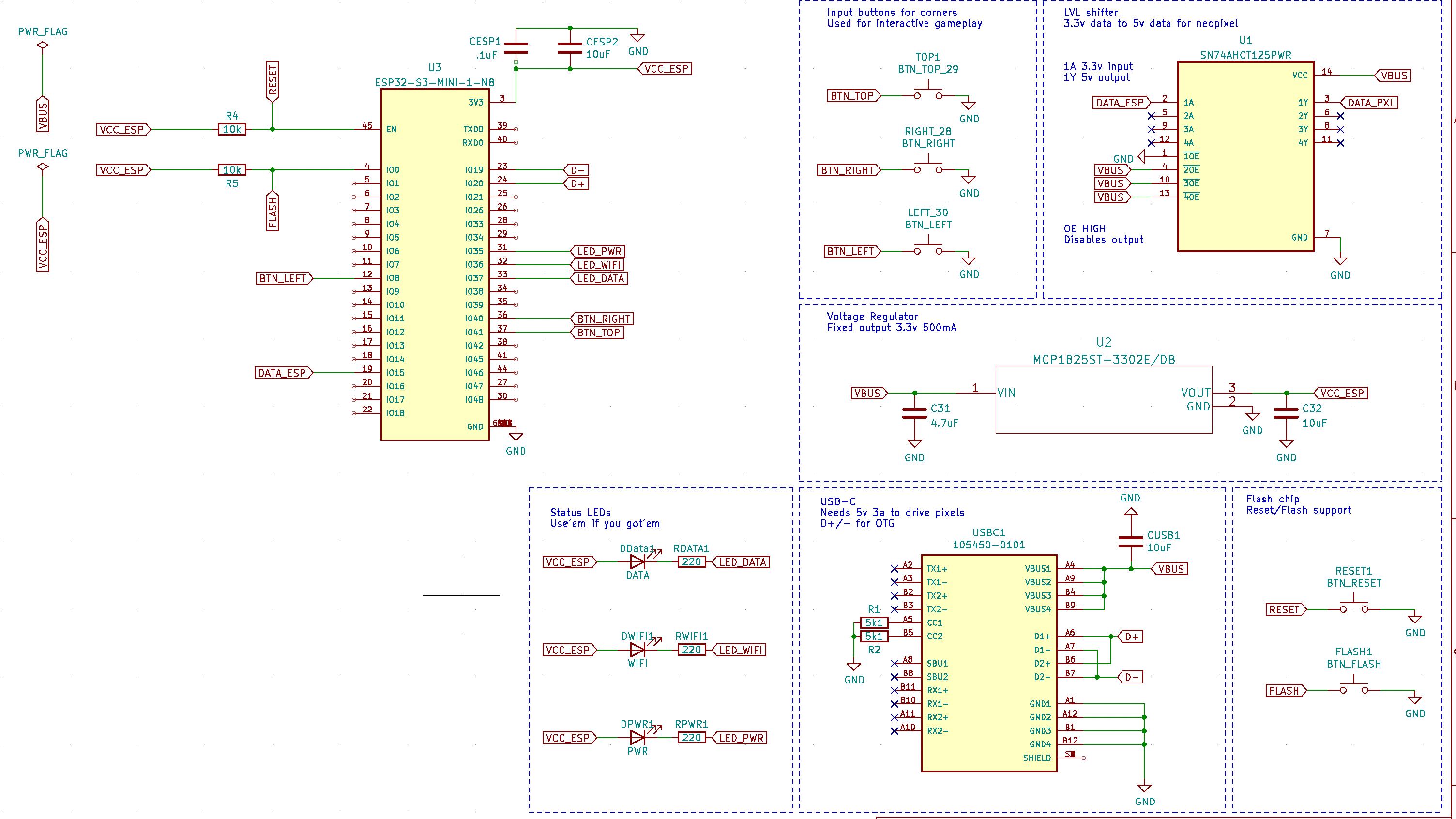The width and height of the screenshot is (1456, 819).
Task: Click the 'Needs 5v 3a to drive pixels' note
Action: tap(892, 513)
